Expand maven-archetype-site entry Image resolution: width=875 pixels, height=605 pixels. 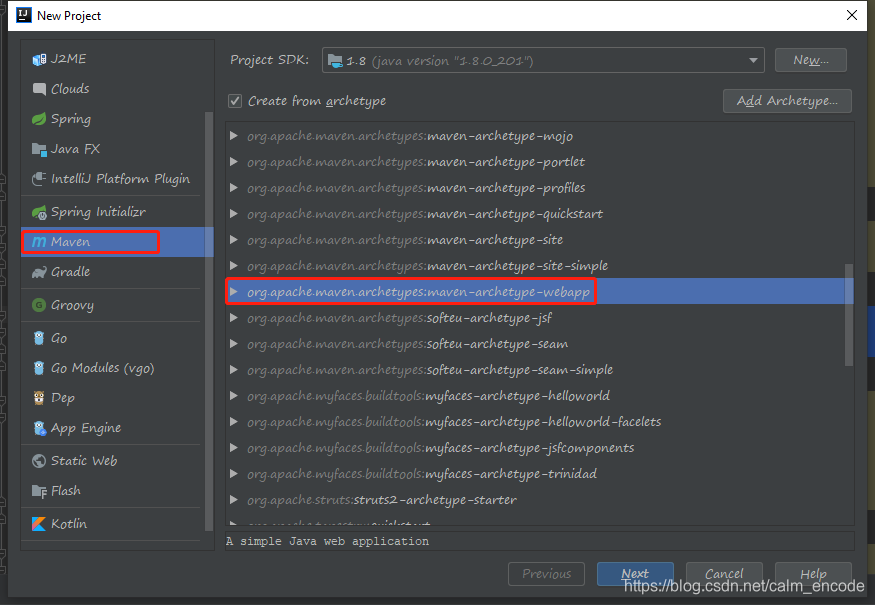(234, 239)
